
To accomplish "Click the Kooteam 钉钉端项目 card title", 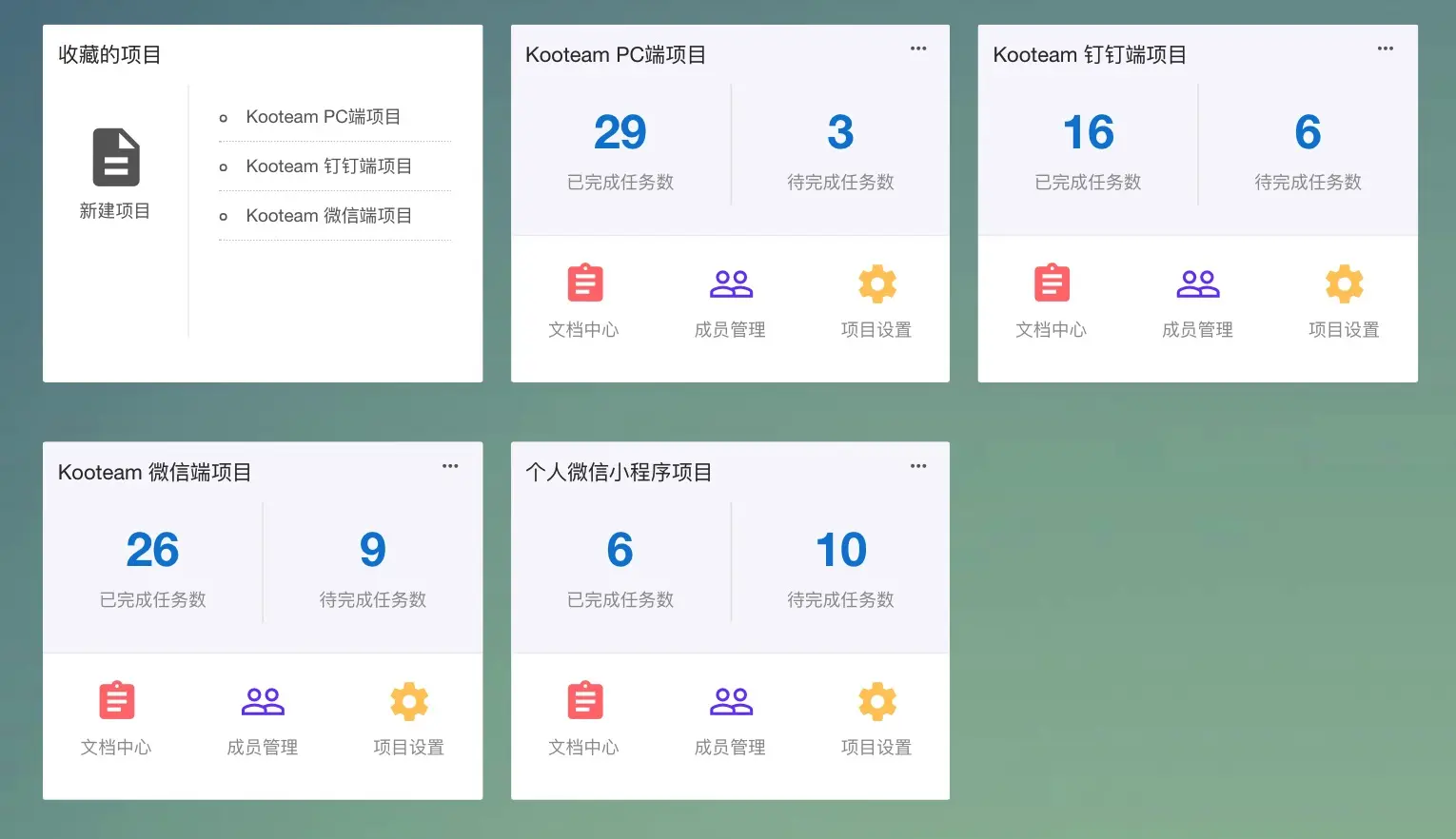I will pos(1090,55).
